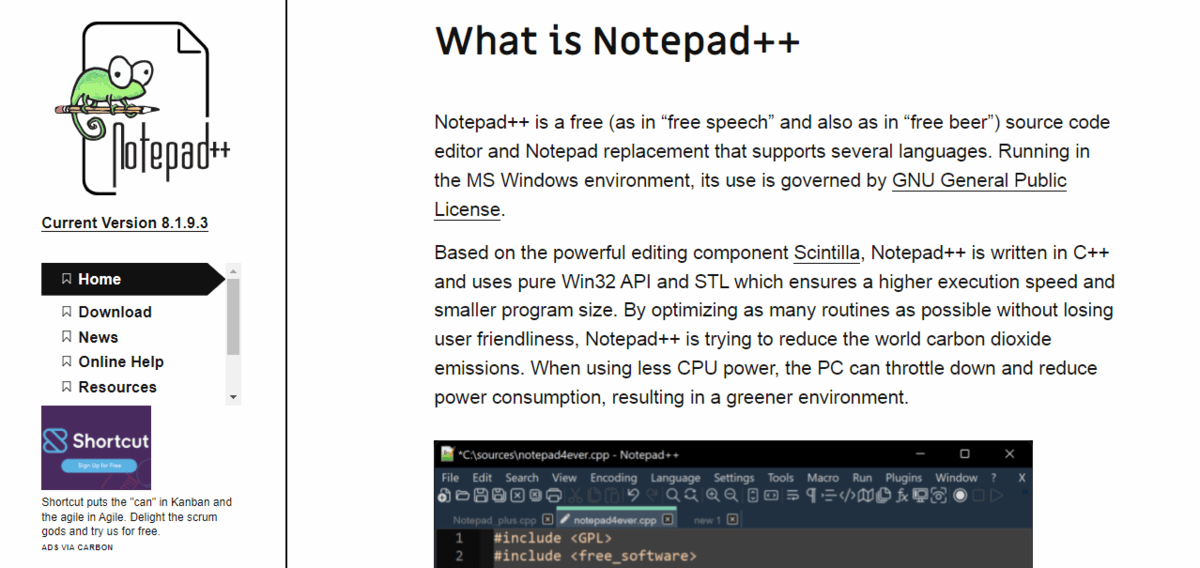Click Word Wrap icon in Notepad++ screenshot
The height and width of the screenshot is (568, 1200).
(793, 495)
